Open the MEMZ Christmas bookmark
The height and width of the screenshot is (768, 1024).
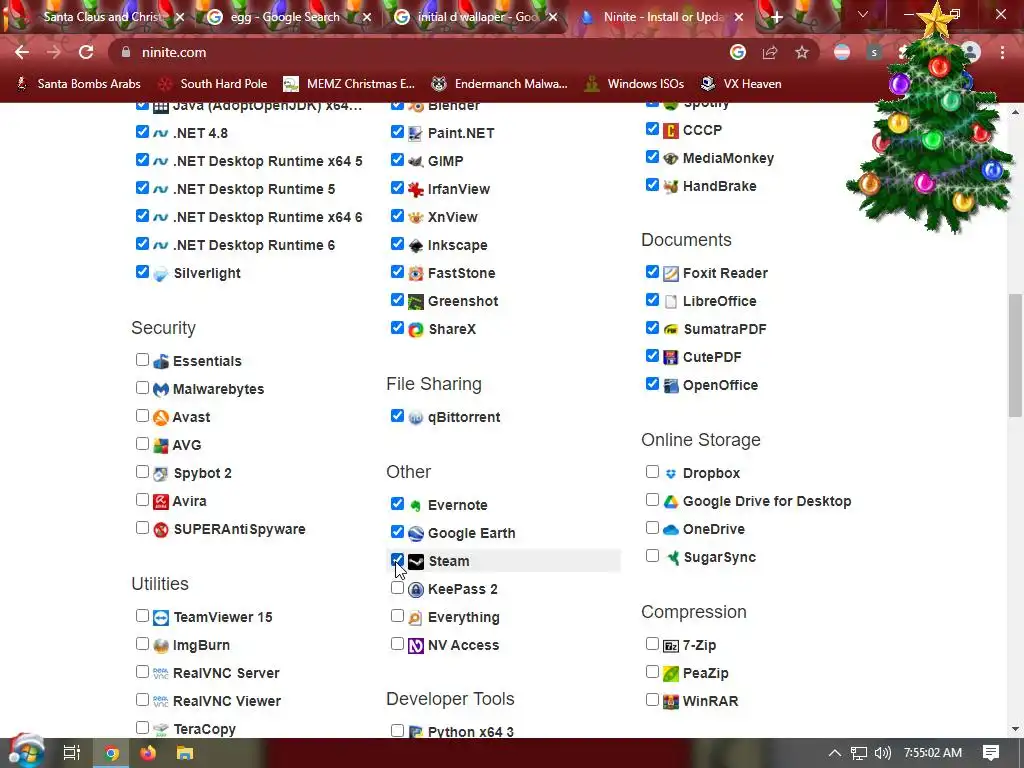pos(349,84)
